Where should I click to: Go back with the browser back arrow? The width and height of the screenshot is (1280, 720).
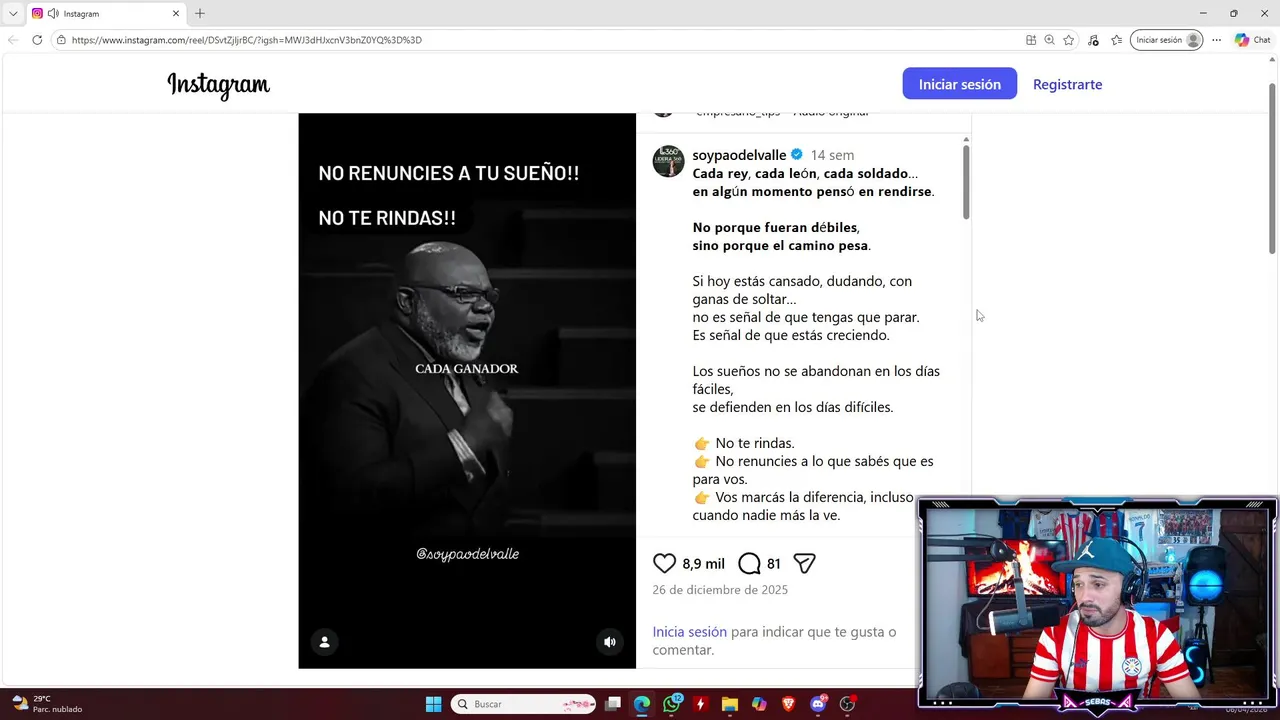point(13,40)
